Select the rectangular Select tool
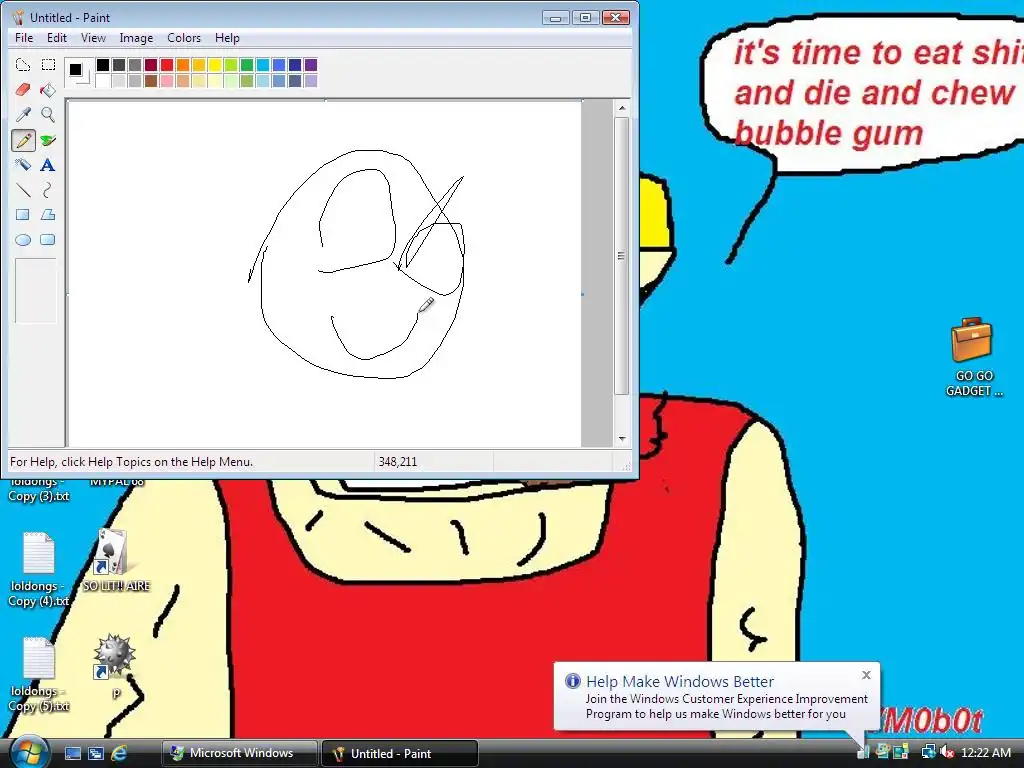This screenshot has width=1024, height=768. point(48,65)
